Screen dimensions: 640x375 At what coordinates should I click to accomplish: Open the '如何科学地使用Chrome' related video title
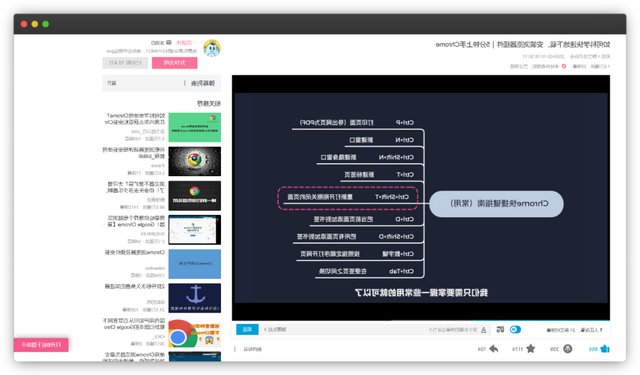135,118
